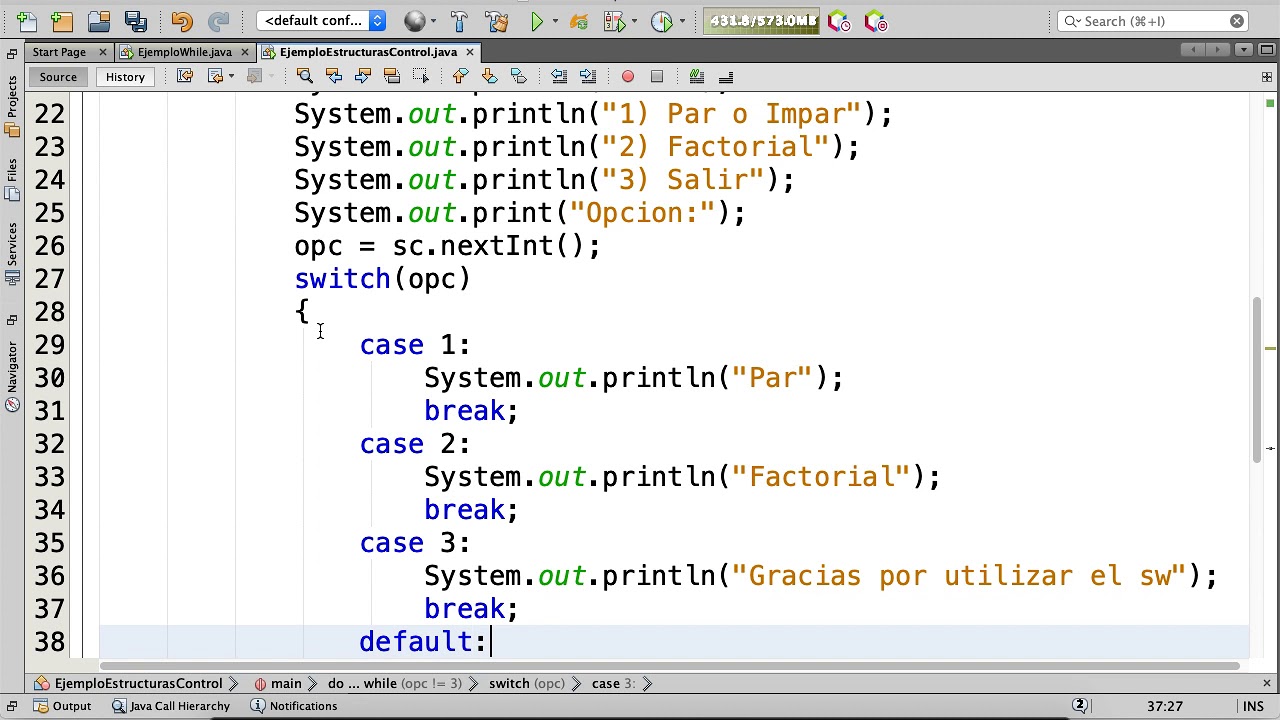
Task: Toggle rectangular selection mode
Action: click(x=421, y=77)
